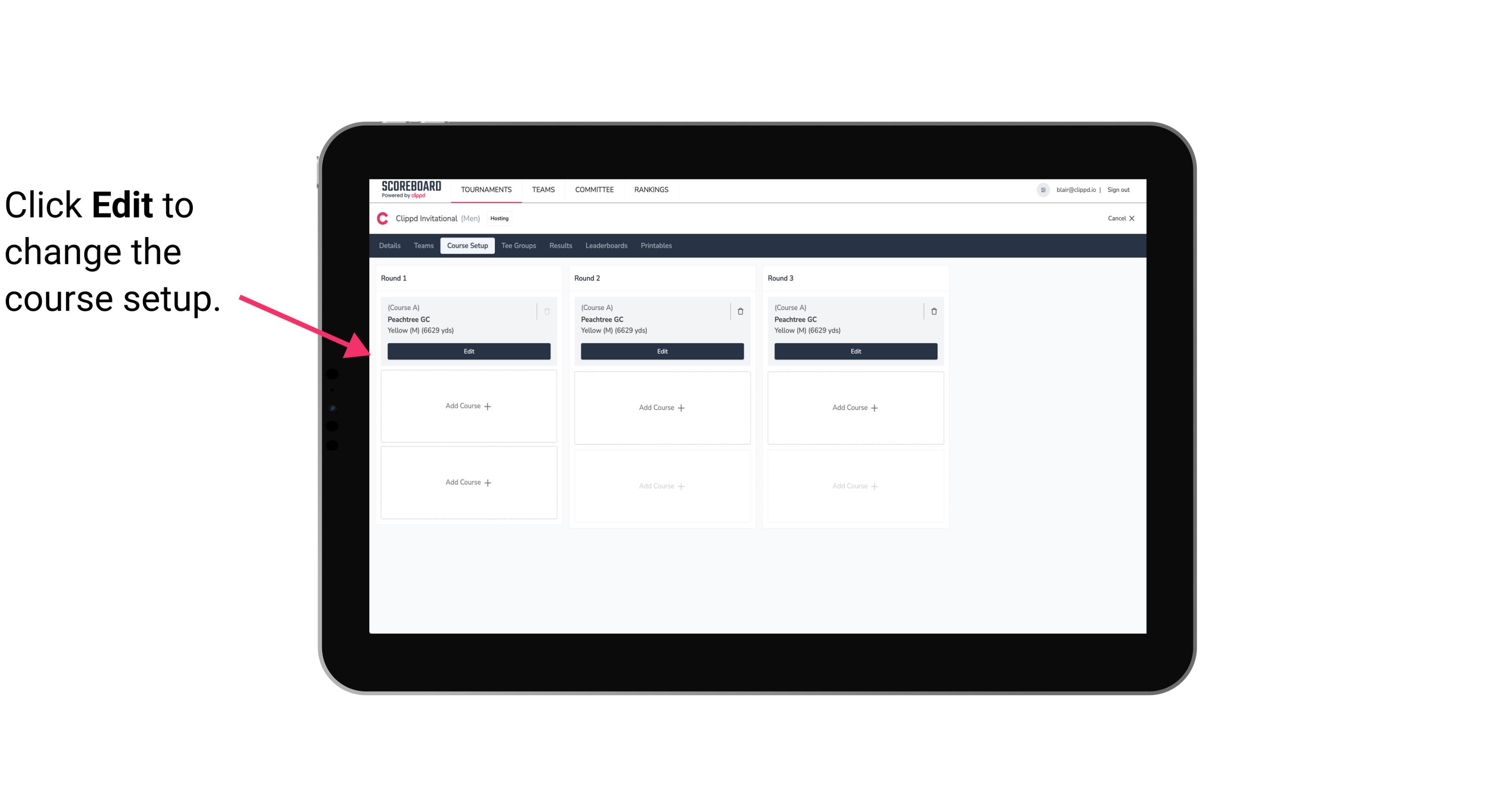
Task: Open the TOURNAMENTS menu item
Action: (487, 189)
